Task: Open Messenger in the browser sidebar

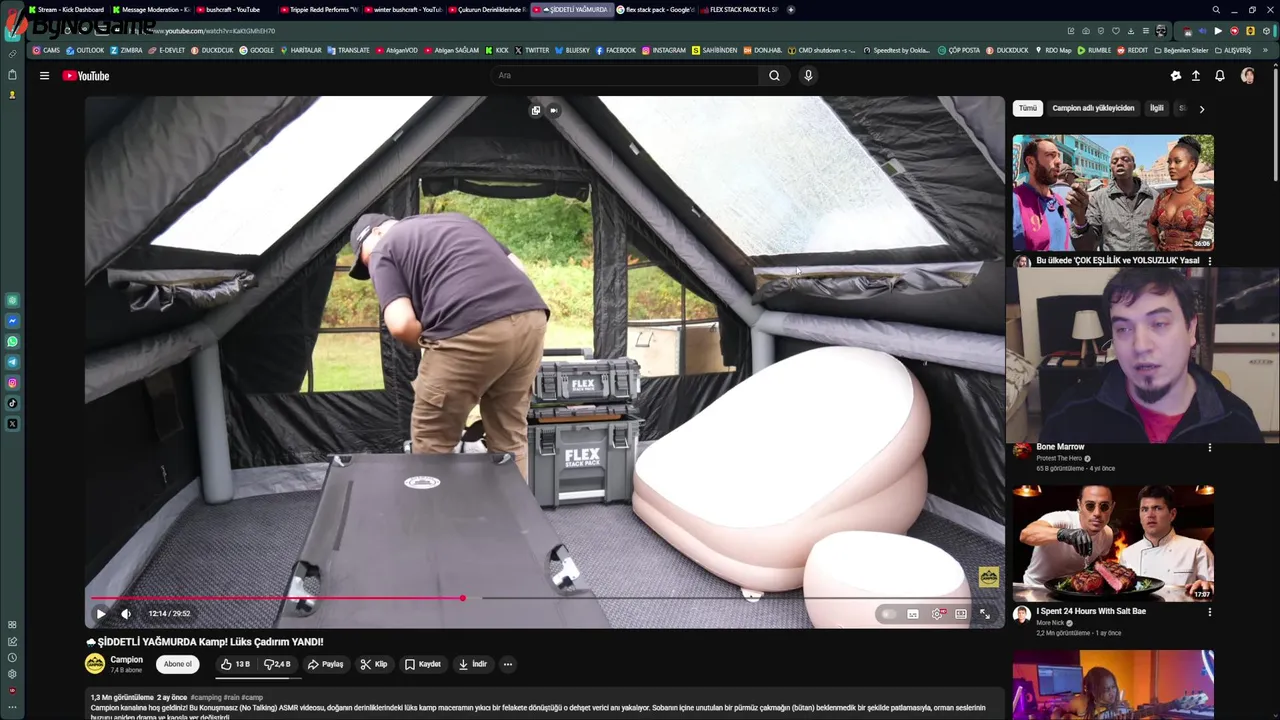Action: 12,321
